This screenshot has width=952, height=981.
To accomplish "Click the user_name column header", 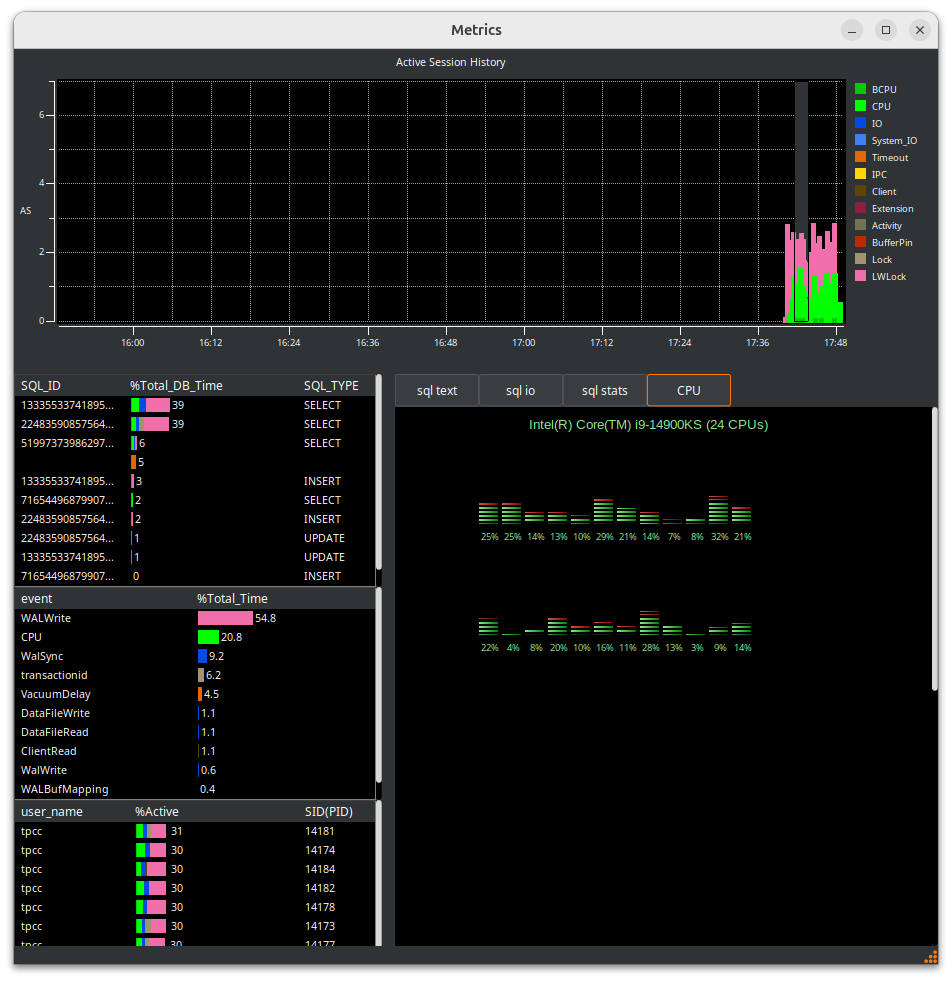I will pos(52,811).
